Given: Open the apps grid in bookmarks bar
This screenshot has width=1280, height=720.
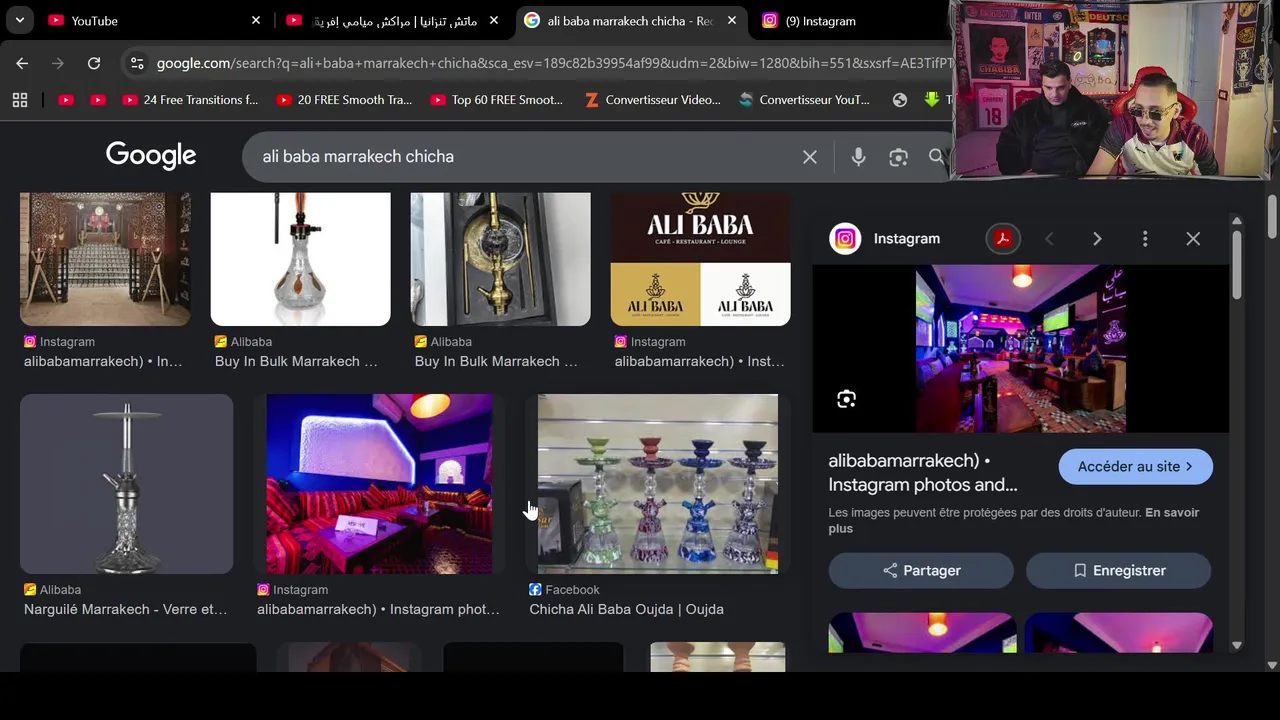Looking at the screenshot, I should [19, 100].
